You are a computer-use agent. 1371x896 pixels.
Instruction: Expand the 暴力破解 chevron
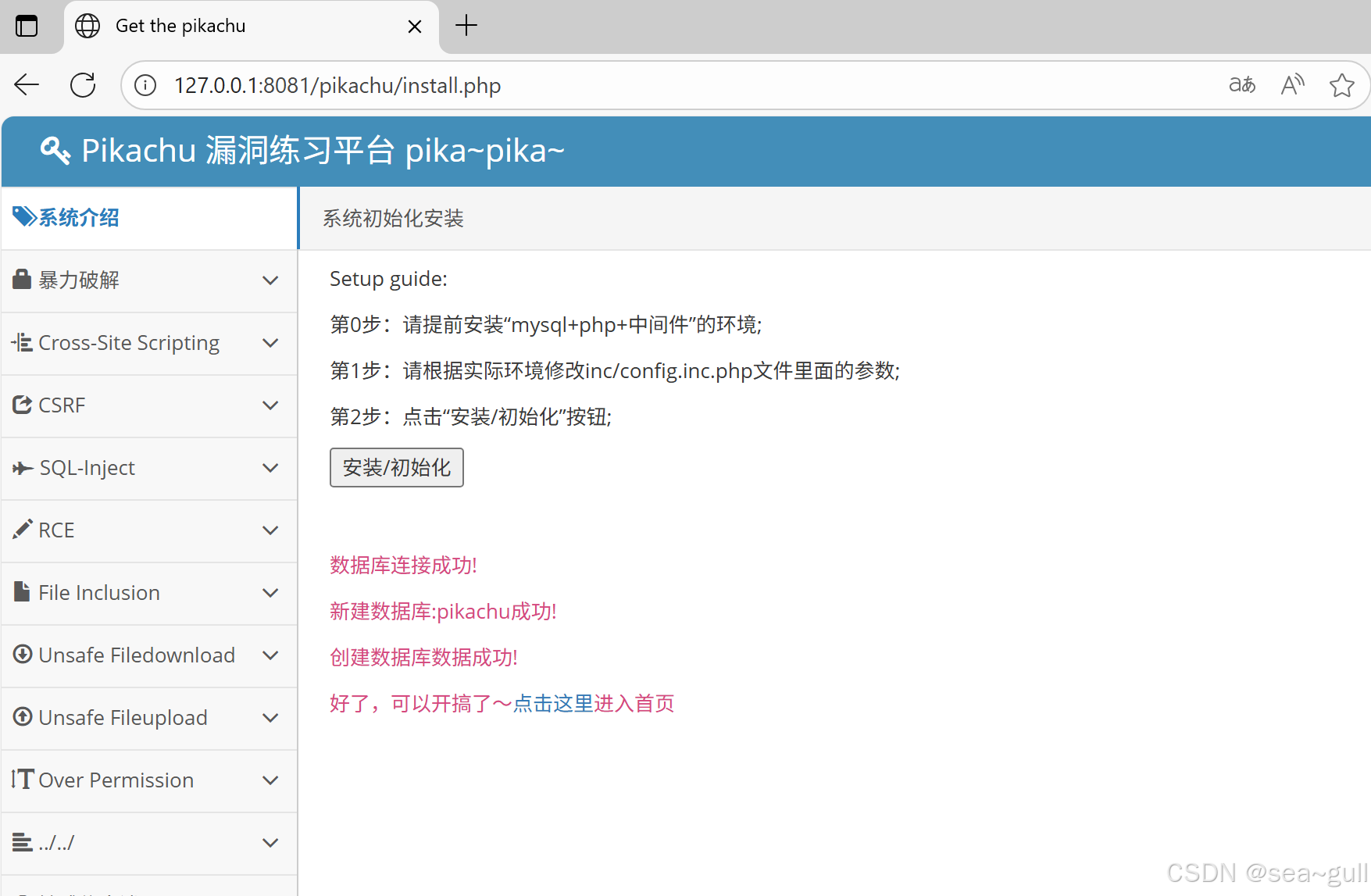click(270, 280)
